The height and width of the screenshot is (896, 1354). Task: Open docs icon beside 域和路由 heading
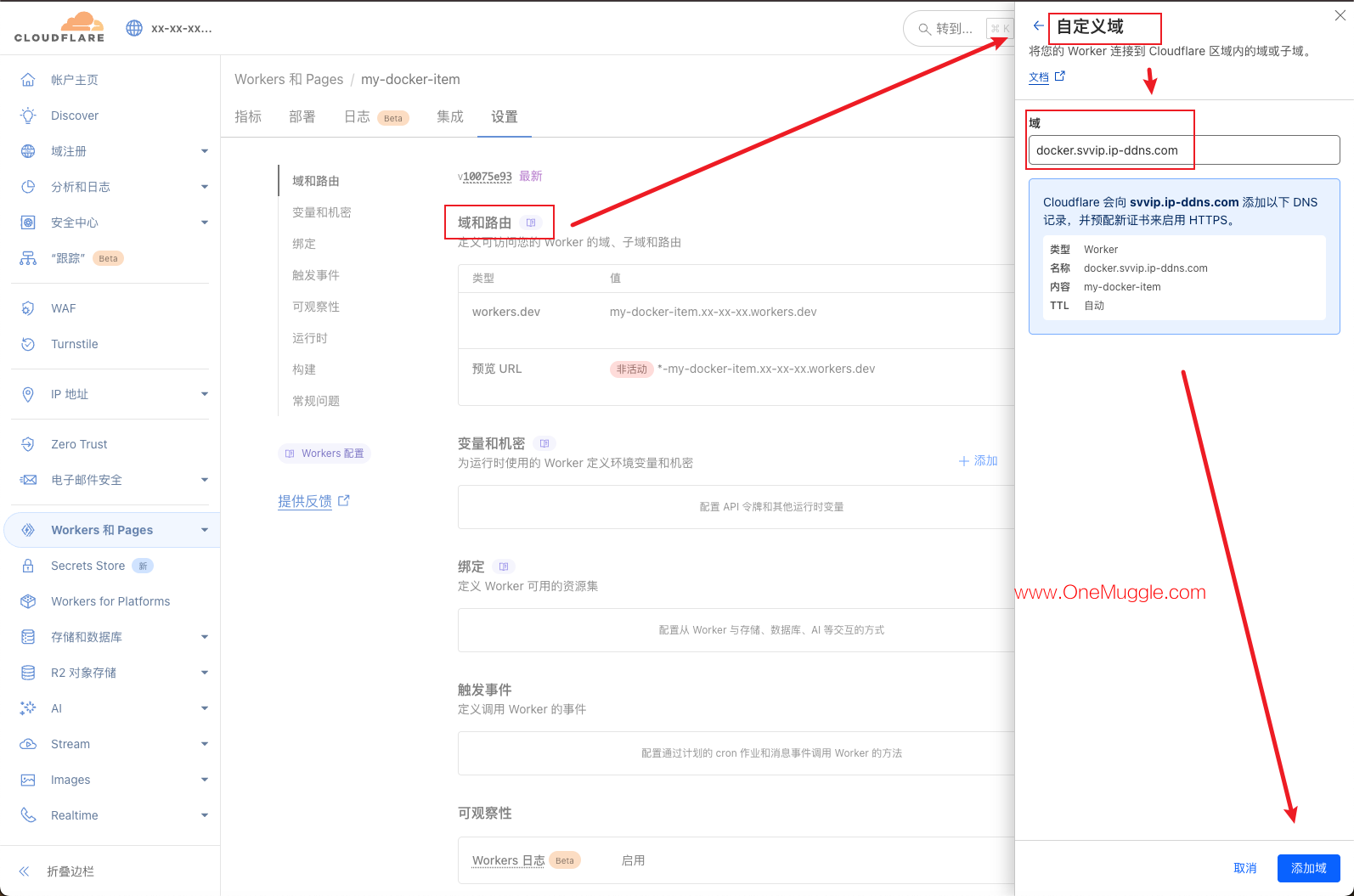click(531, 223)
